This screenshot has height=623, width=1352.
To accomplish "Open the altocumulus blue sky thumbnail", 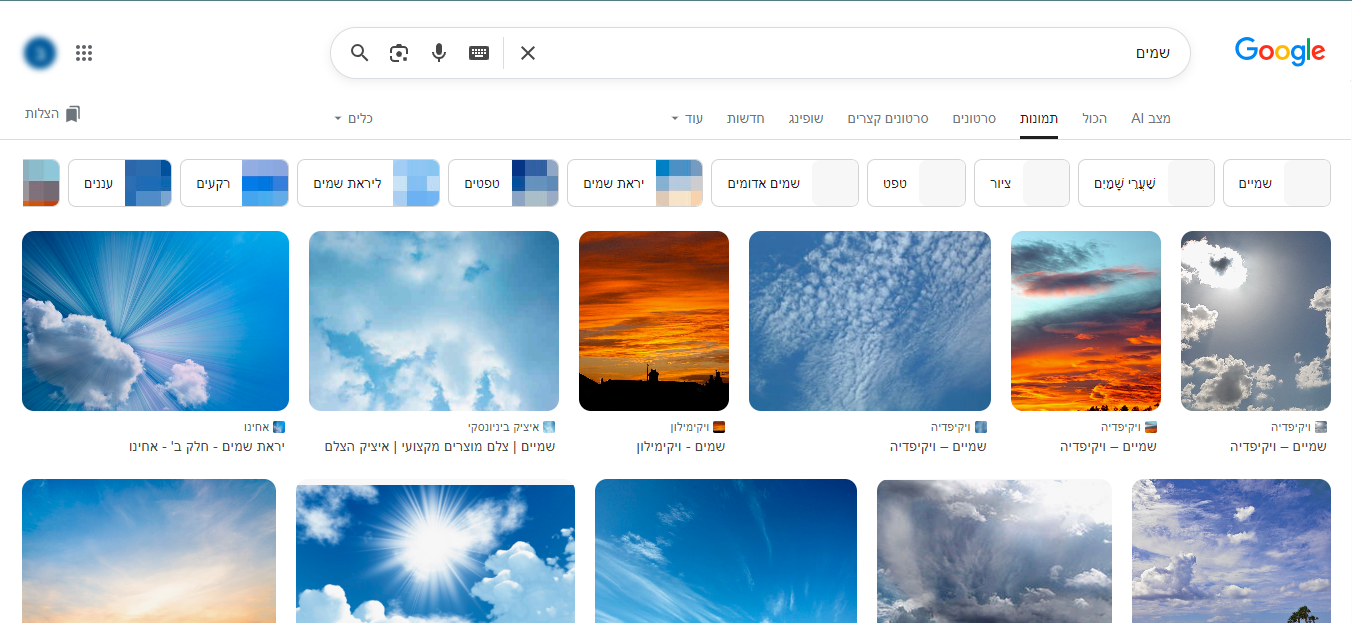I will [870, 321].
